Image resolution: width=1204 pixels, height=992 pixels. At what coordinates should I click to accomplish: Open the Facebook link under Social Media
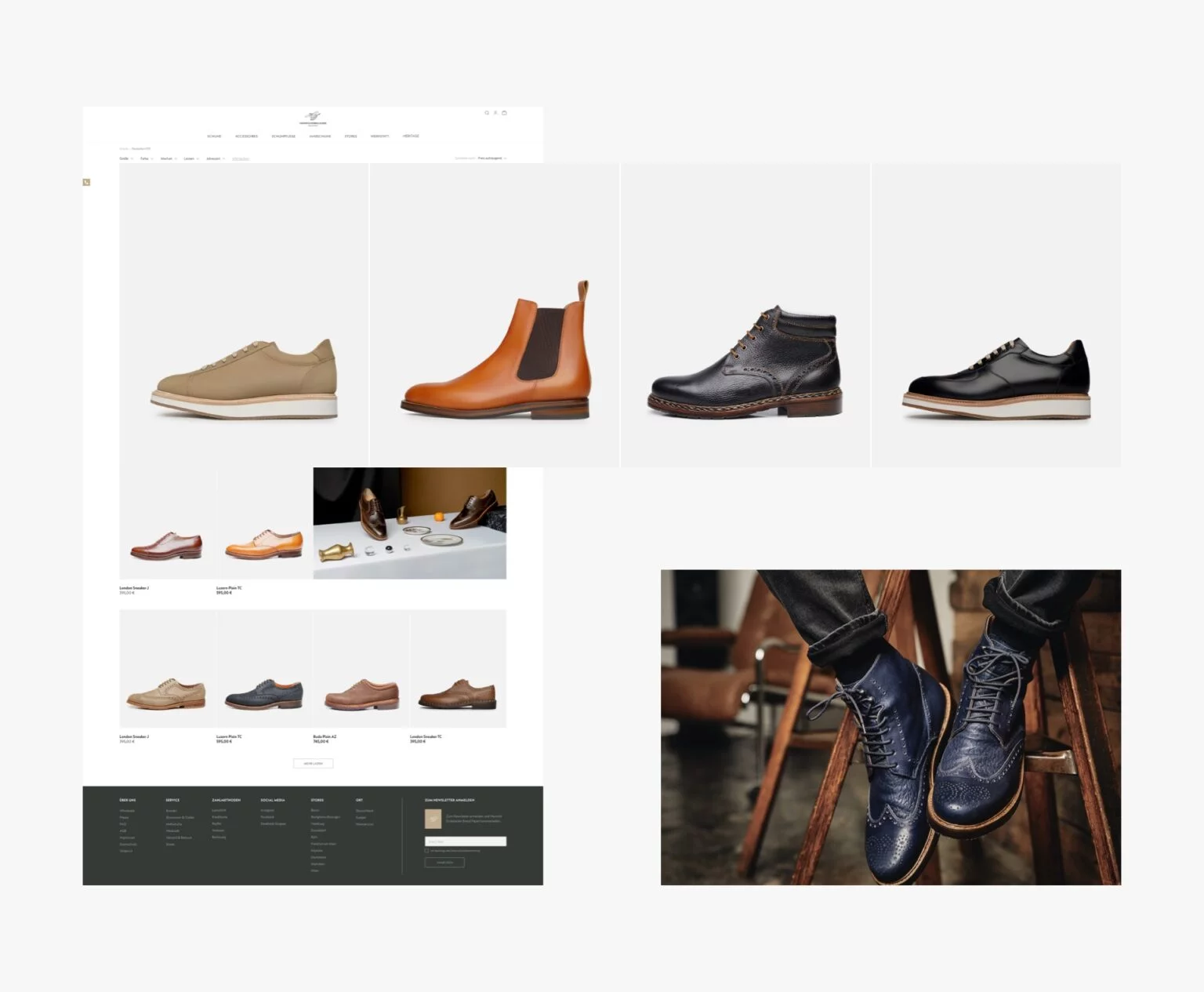266,816
